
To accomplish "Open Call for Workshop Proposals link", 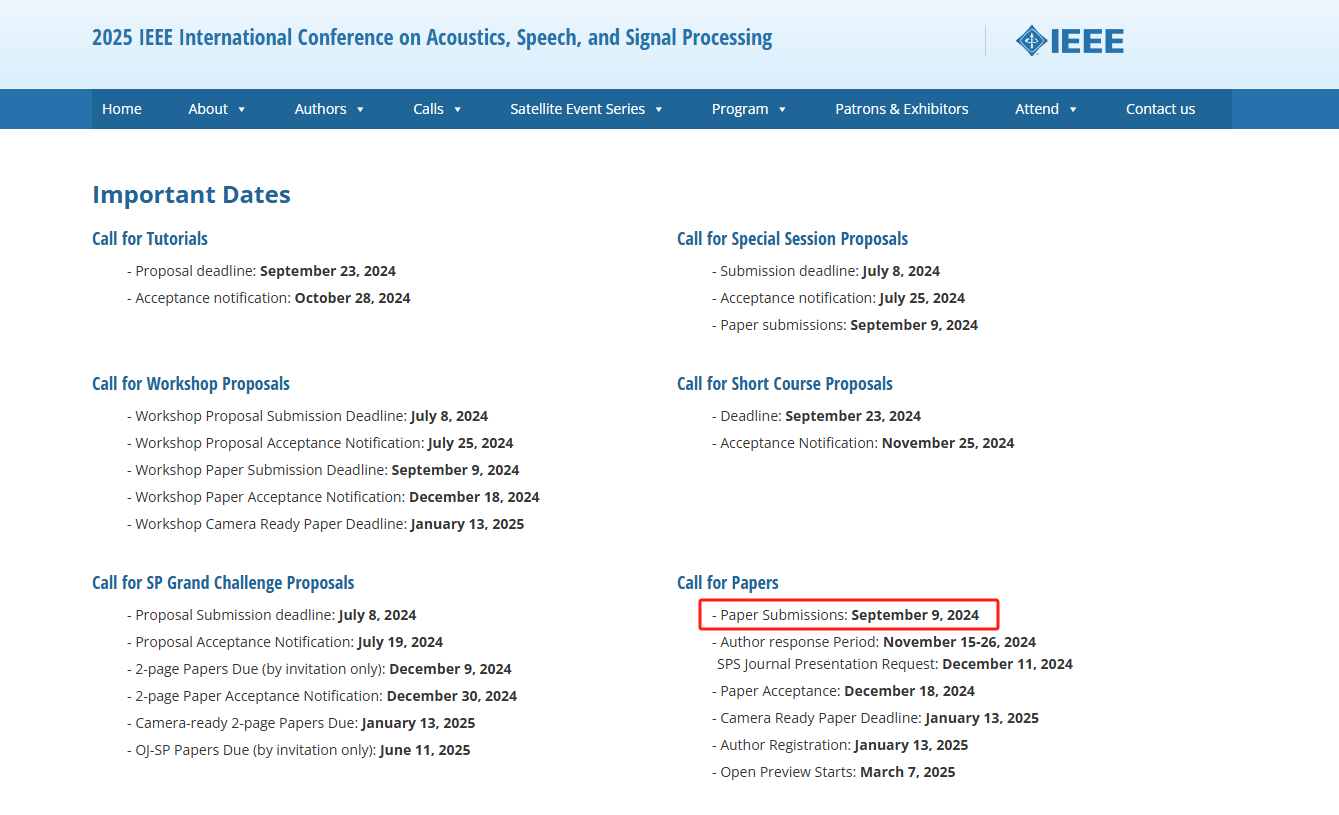I will click(191, 384).
